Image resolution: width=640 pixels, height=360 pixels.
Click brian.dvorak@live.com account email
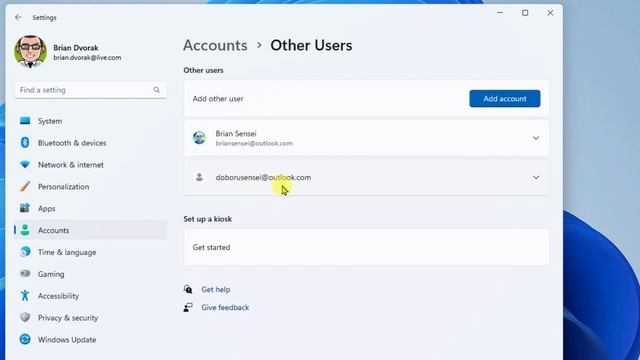click(x=87, y=58)
